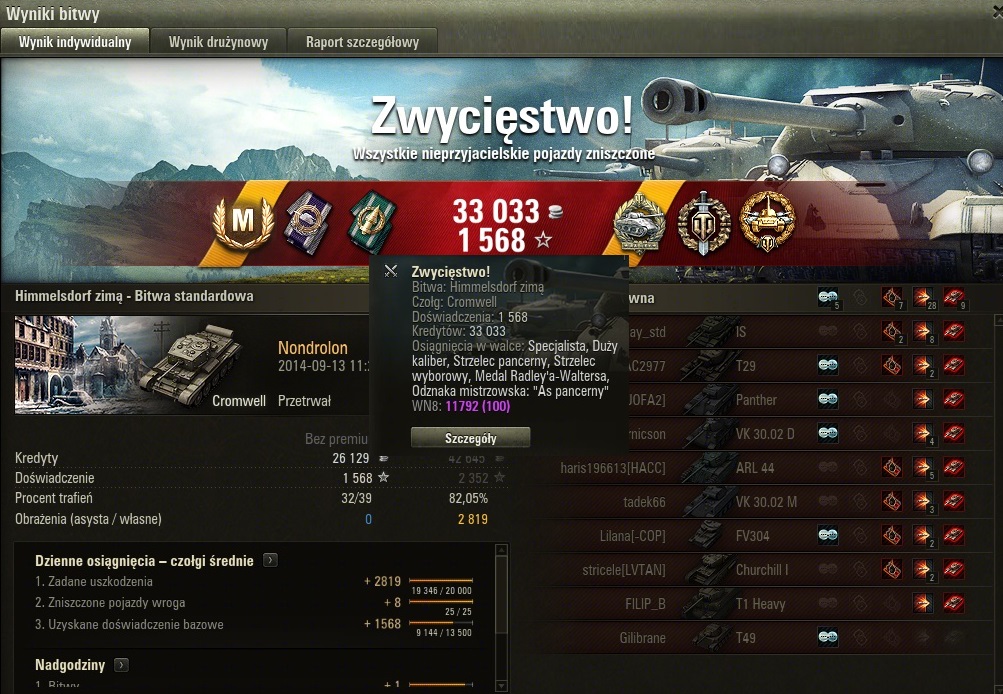Click the crossed swords icon in tooltip
This screenshot has height=694, width=1003.
pyautogui.click(x=391, y=271)
